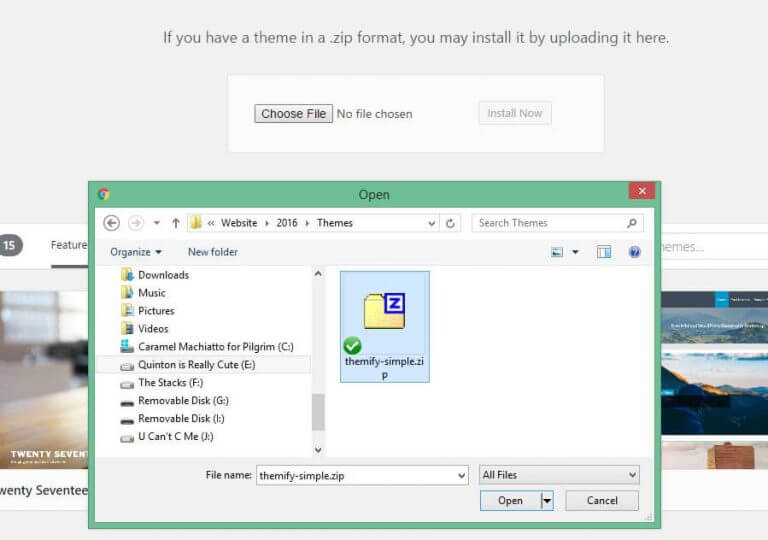Image resolution: width=768 pixels, height=540 pixels.
Task: Refresh the Themes folder view
Action: coord(450,223)
